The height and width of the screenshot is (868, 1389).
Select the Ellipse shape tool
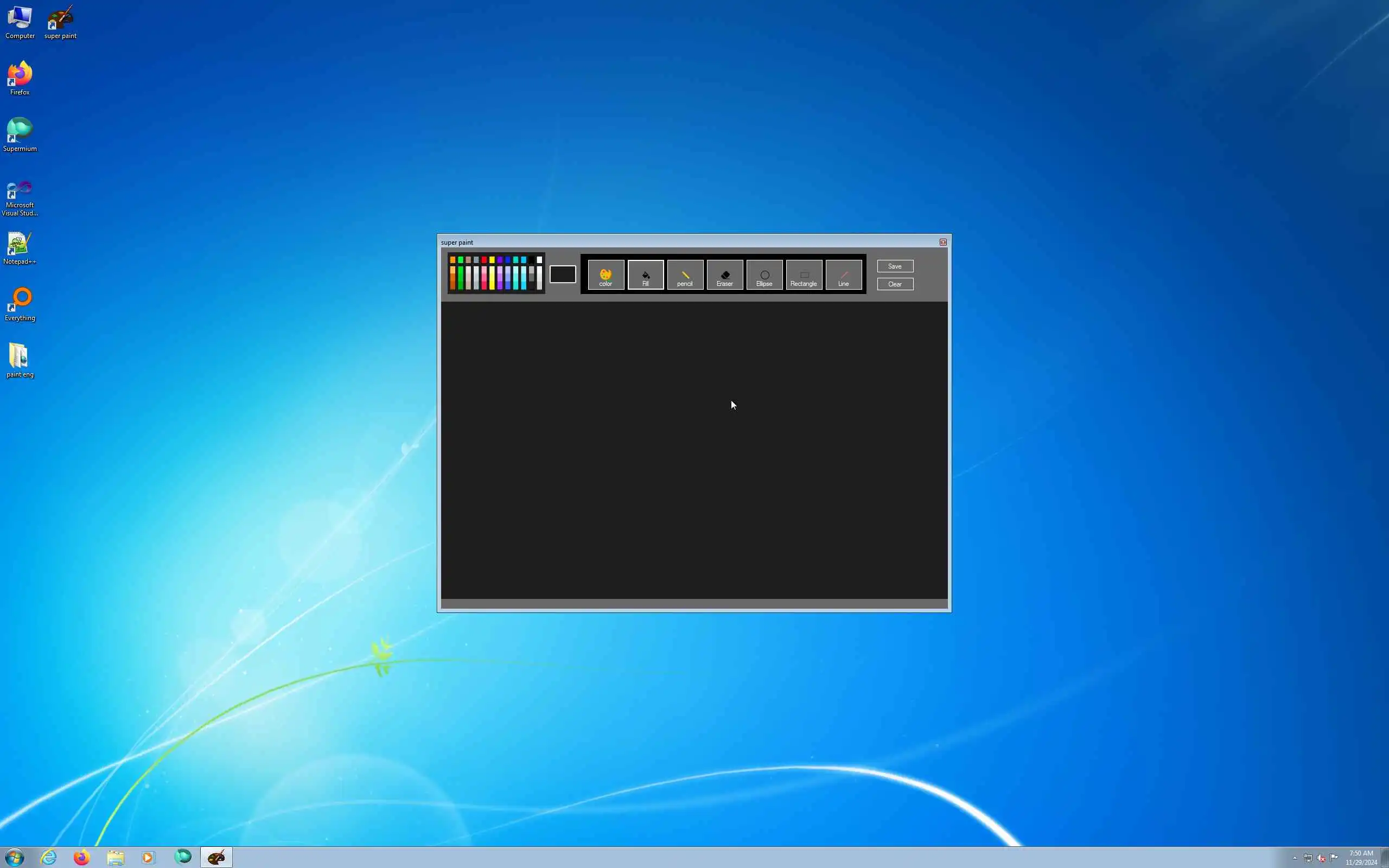[764, 275]
